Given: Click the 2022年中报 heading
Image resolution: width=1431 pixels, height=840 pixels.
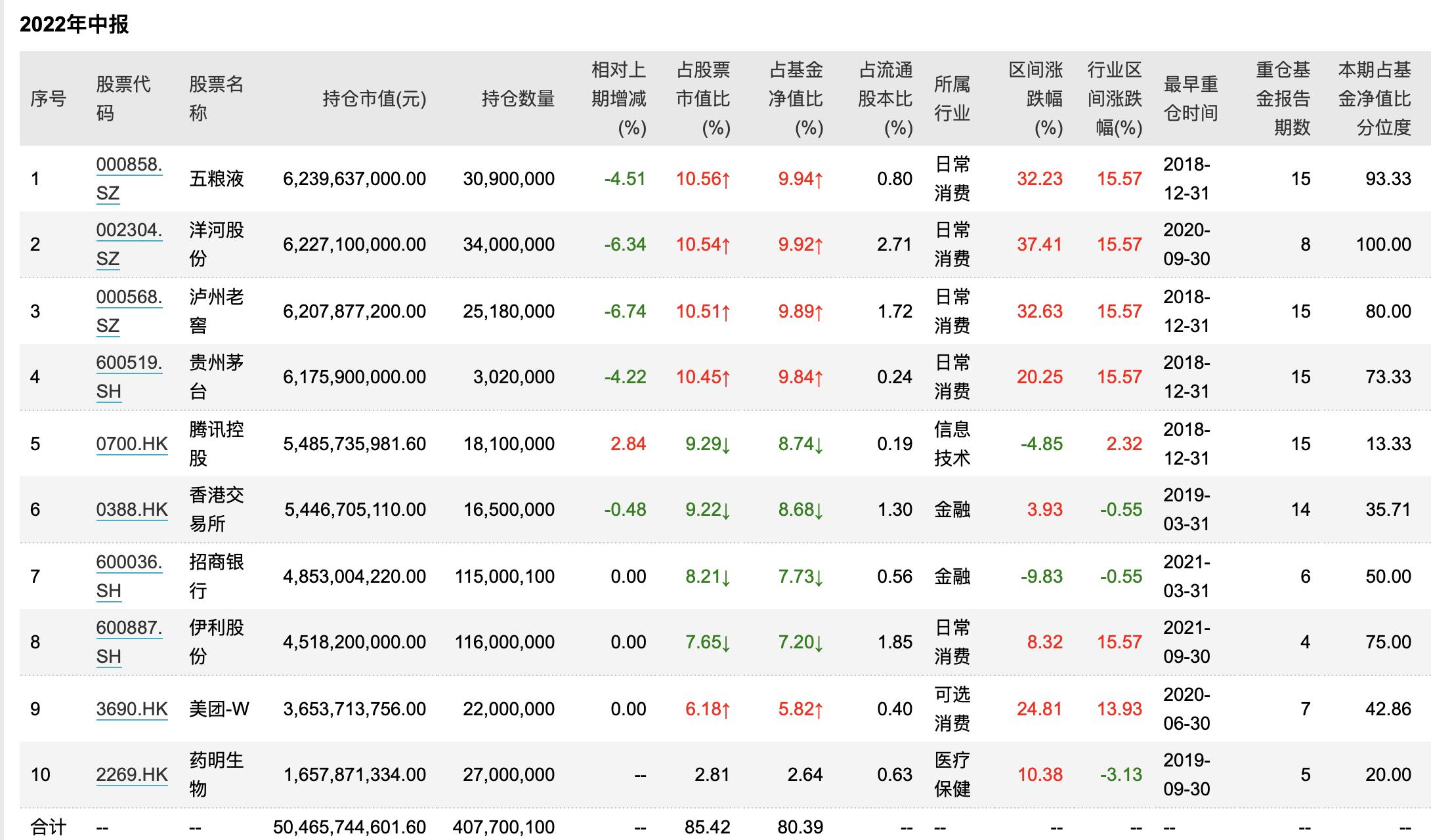Looking at the screenshot, I should [x=74, y=24].
